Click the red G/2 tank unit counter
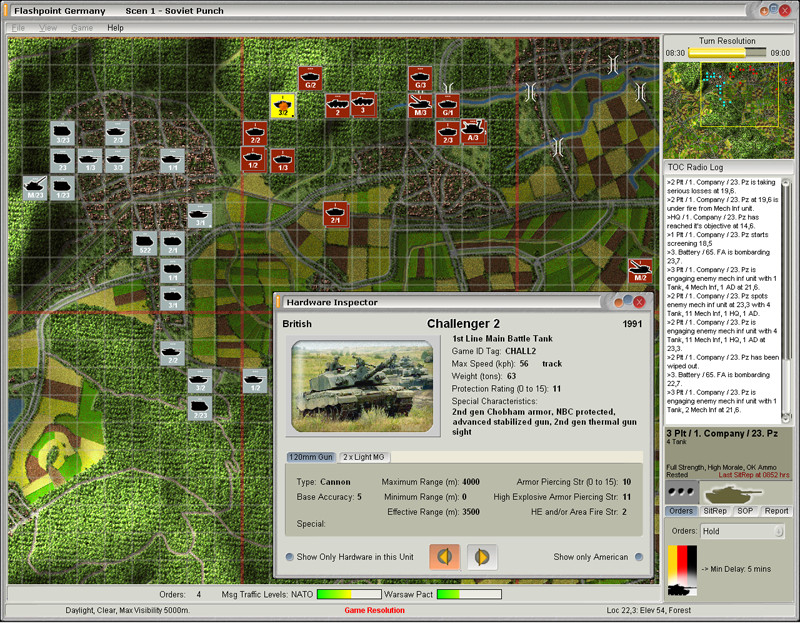The width and height of the screenshot is (800, 623). (x=310, y=78)
